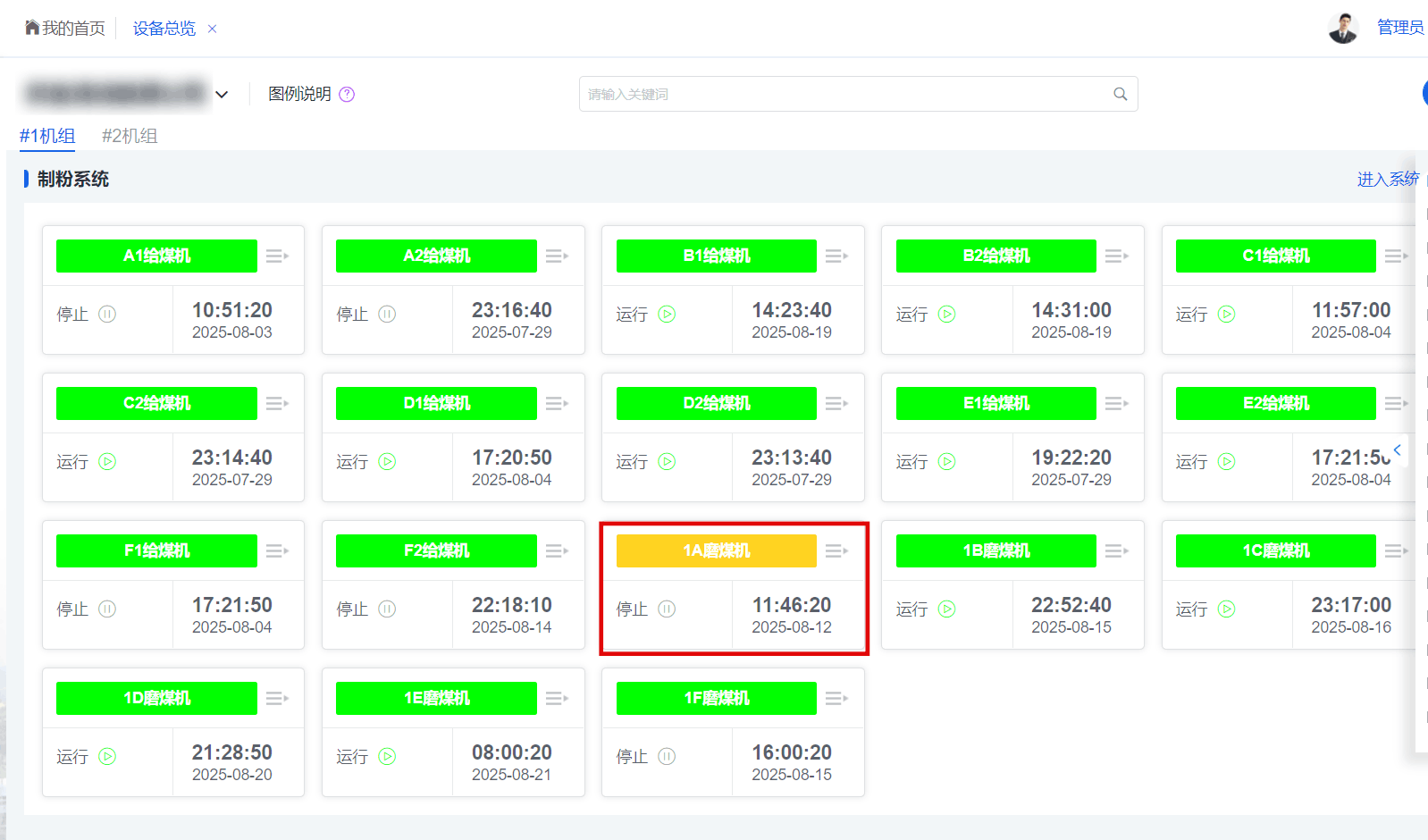
Task: Expand the blurred plant selector dropdown
Action: click(222, 95)
